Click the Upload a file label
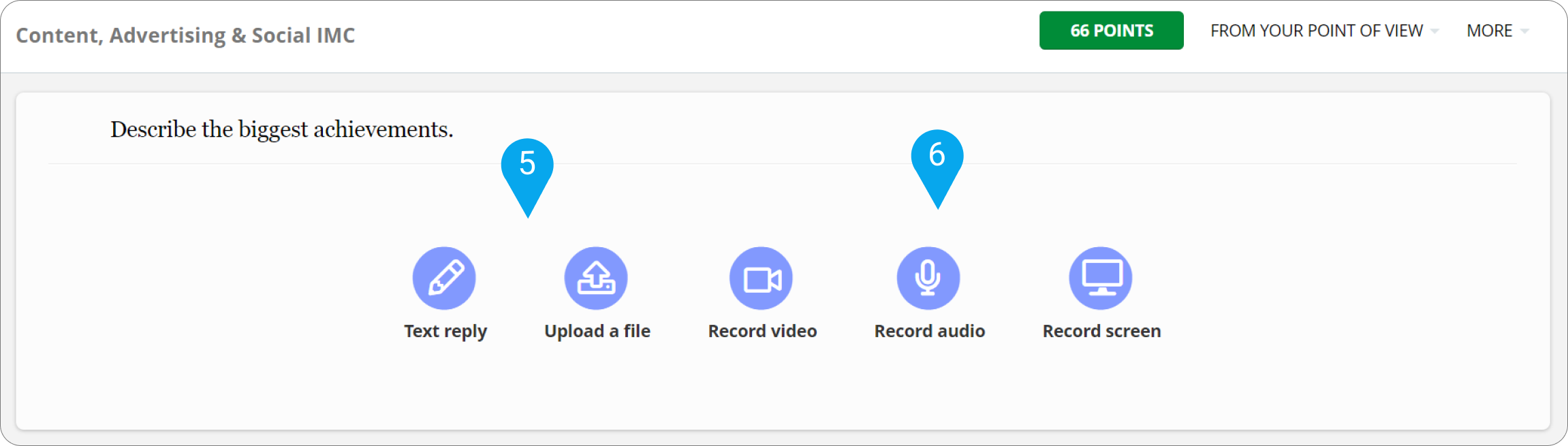 pos(597,332)
